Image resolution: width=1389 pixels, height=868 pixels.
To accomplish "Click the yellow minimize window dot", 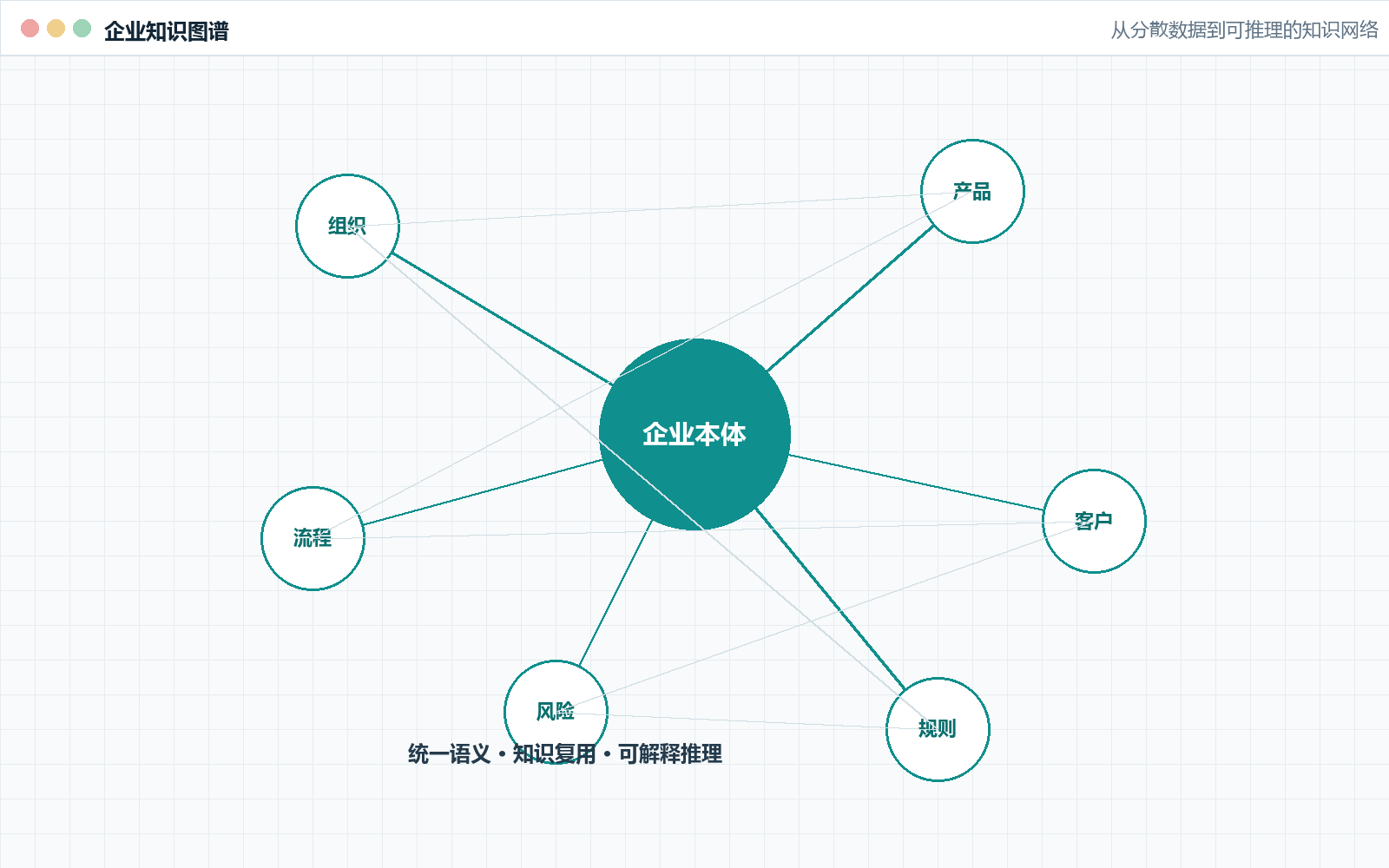I will [56, 29].
